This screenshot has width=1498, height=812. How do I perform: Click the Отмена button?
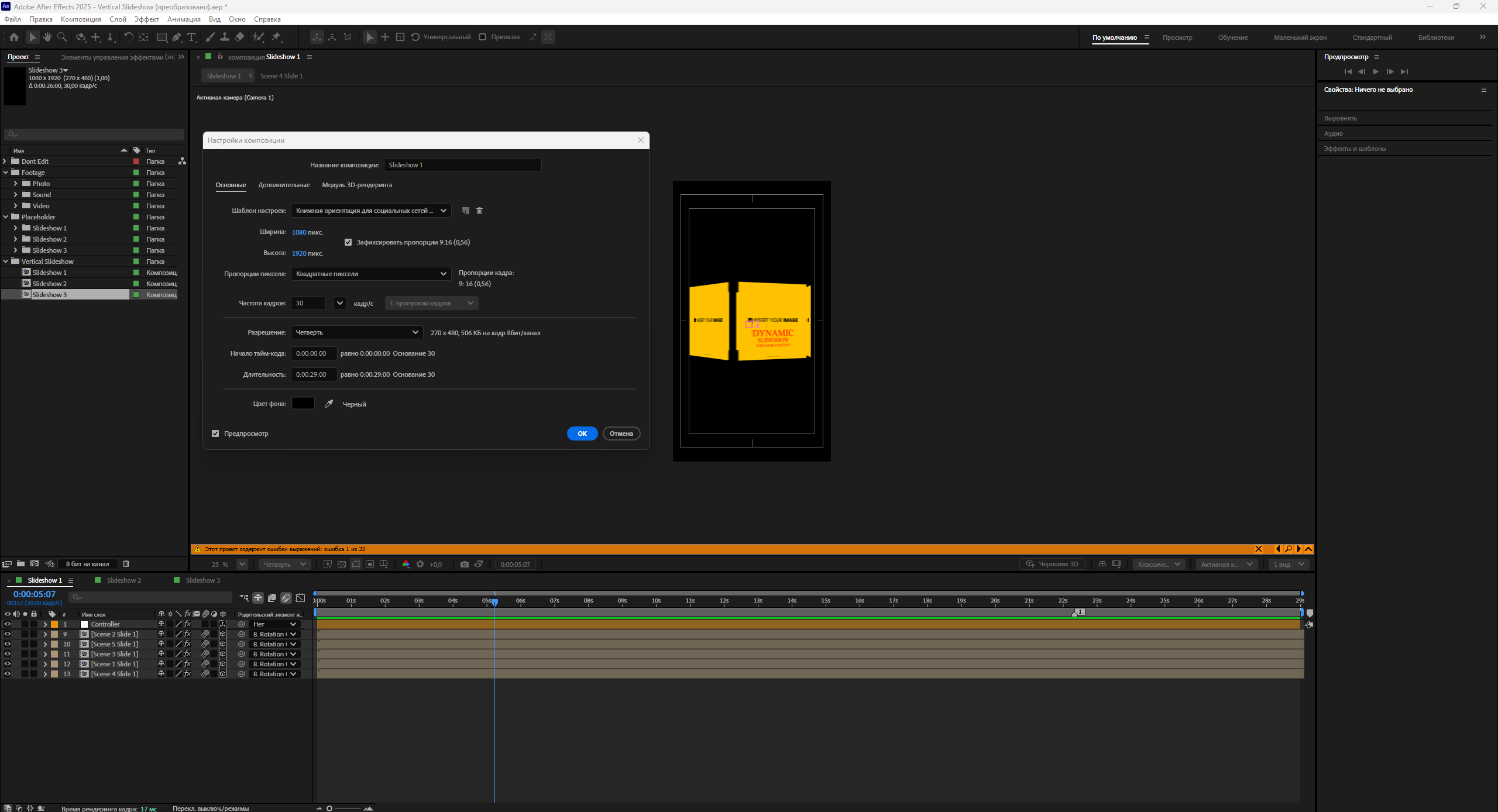pyautogui.click(x=621, y=433)
